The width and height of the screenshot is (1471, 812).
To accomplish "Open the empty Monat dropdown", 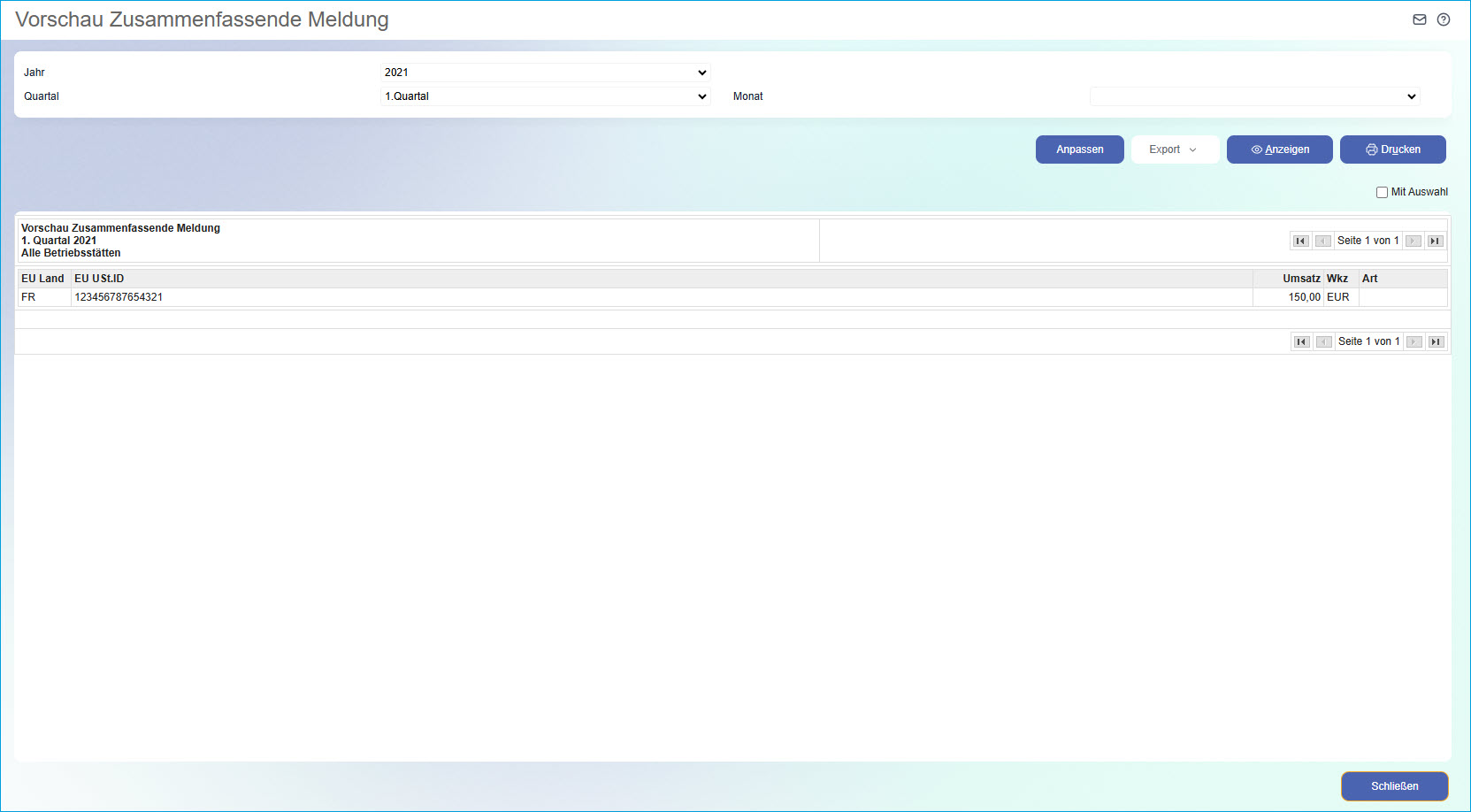I will coord(1254,96).
